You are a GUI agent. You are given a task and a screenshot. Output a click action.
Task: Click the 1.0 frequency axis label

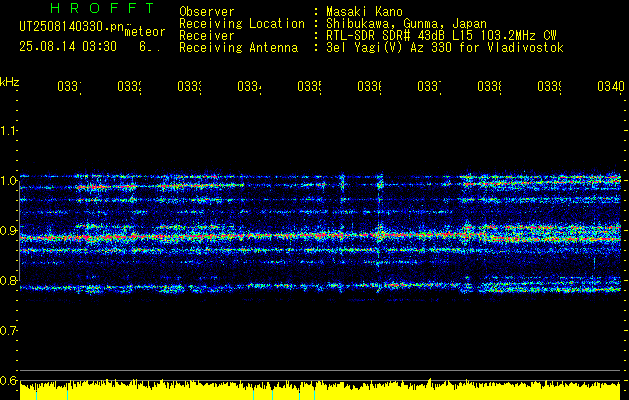(8, 180)
